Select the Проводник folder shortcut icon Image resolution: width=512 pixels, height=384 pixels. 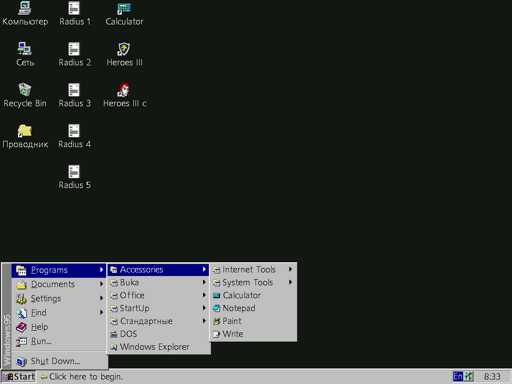[25, 137]
